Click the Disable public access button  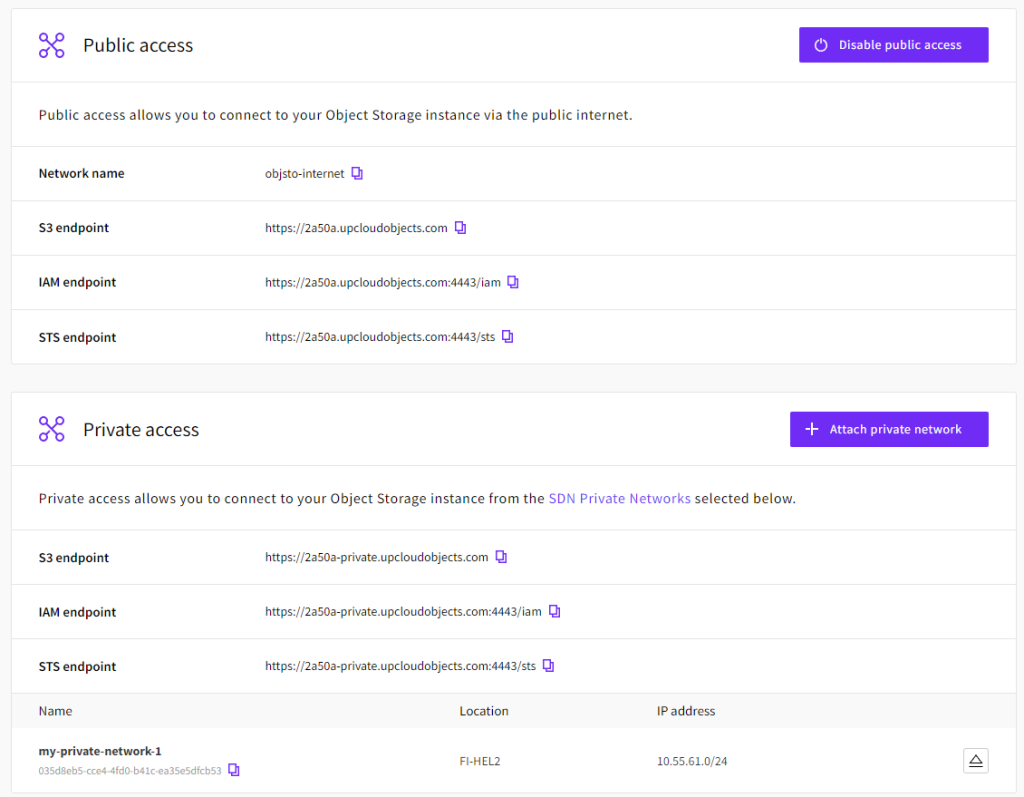pyautogui.click(x=893, y=44)
